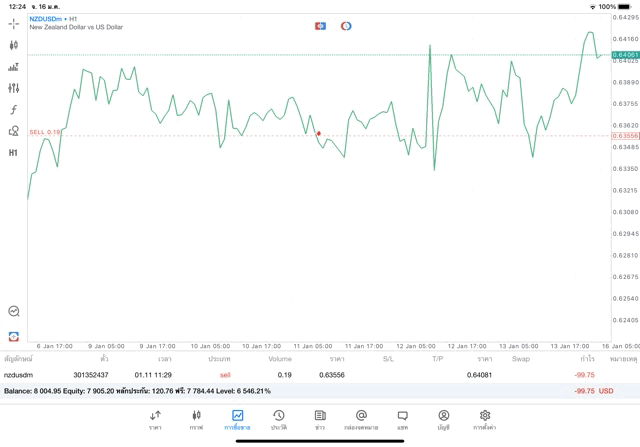Sort by Volume column header
The image size is (640, 447).
(x=280, y=359)
